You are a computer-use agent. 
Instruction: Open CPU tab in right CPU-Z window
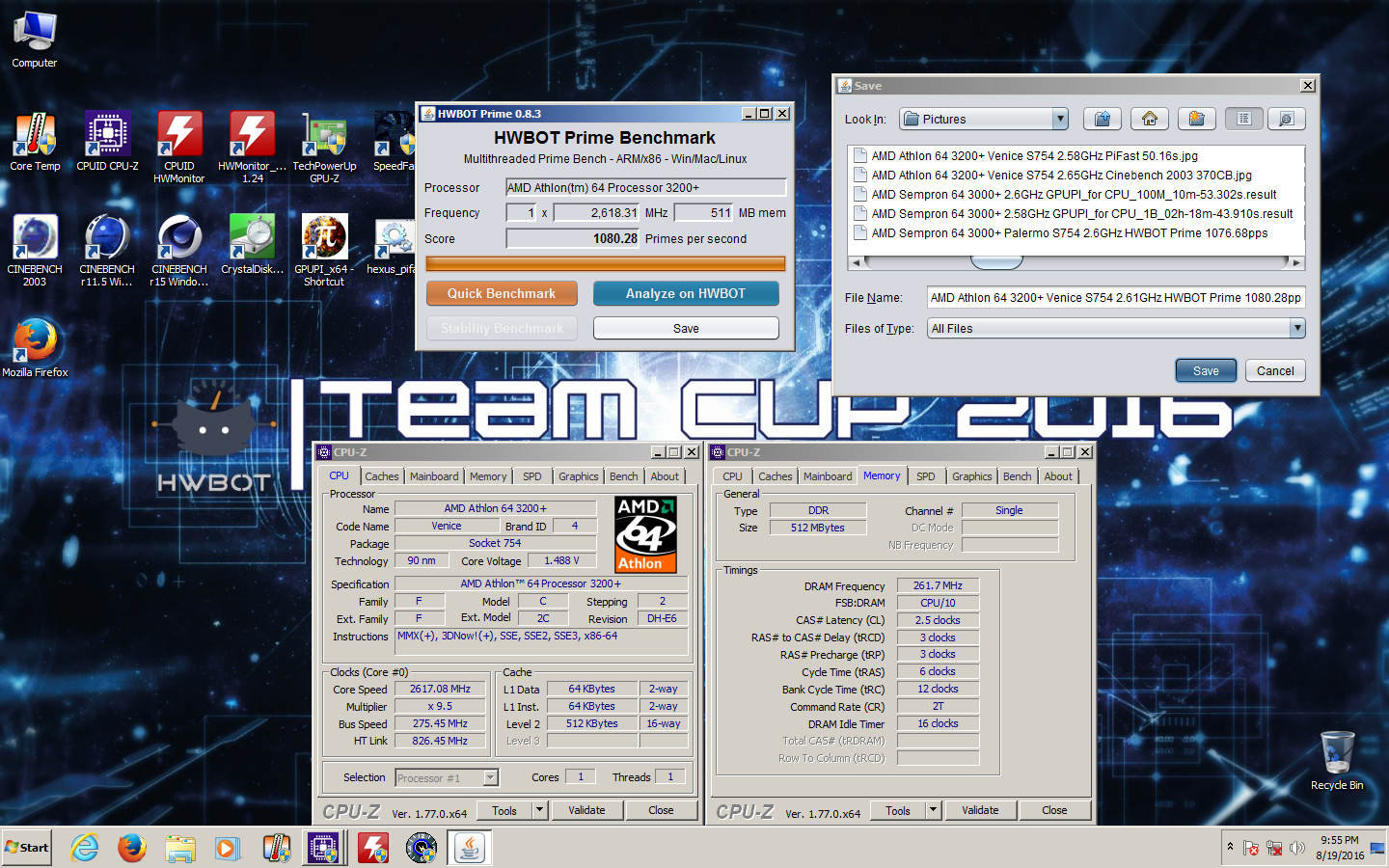coord(733,476)
